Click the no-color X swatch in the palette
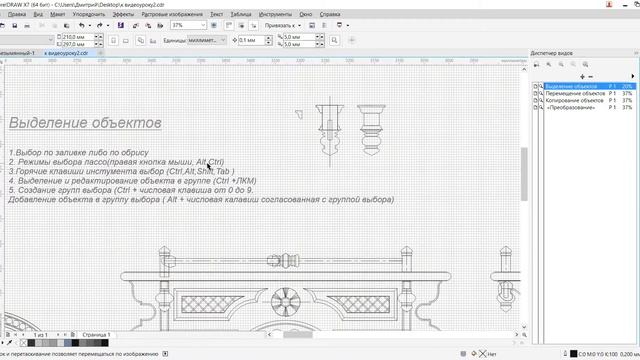Screen dimensions: 640x360 click(23, 343)
